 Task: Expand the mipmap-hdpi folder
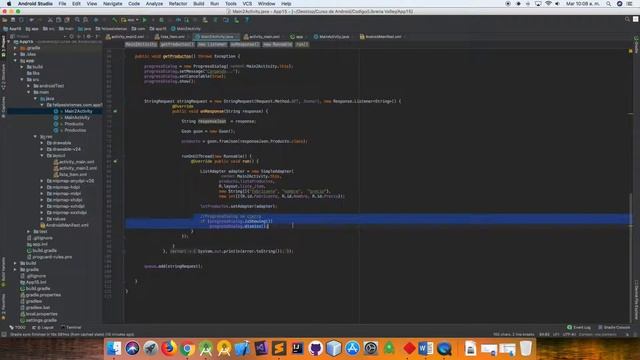tap(42, 187)
